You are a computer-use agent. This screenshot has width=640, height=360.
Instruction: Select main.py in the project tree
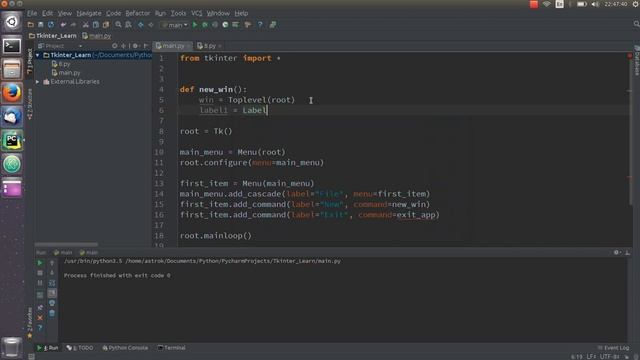(x=66, y=73)
